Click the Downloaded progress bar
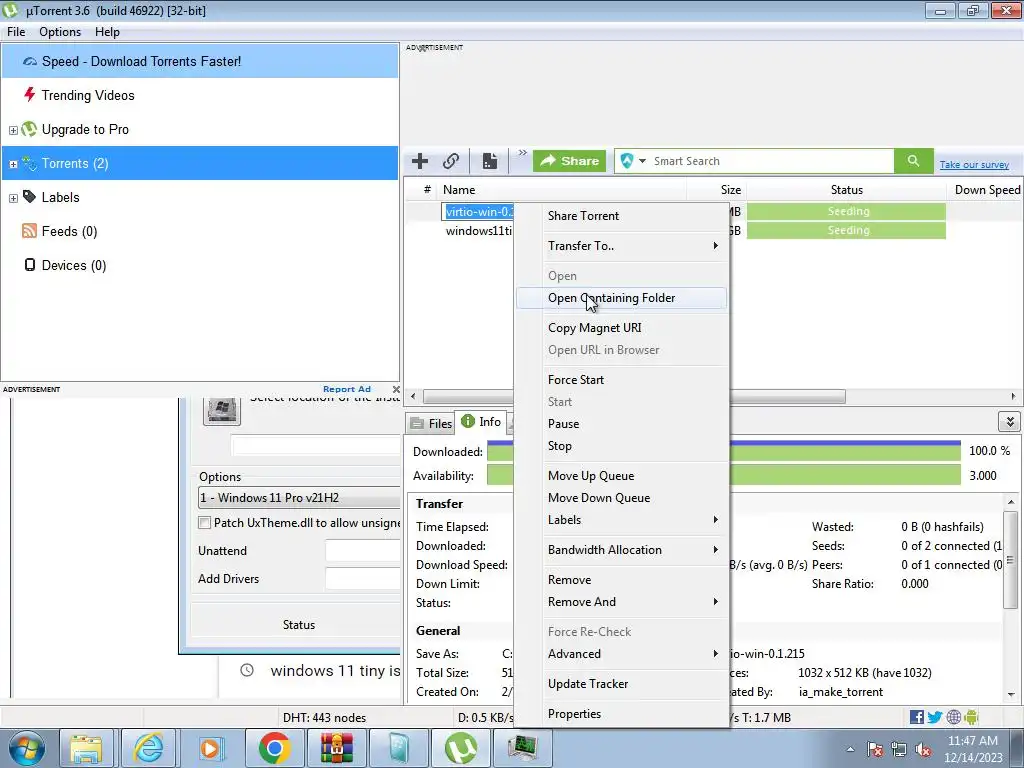 [x=724, y=451]
